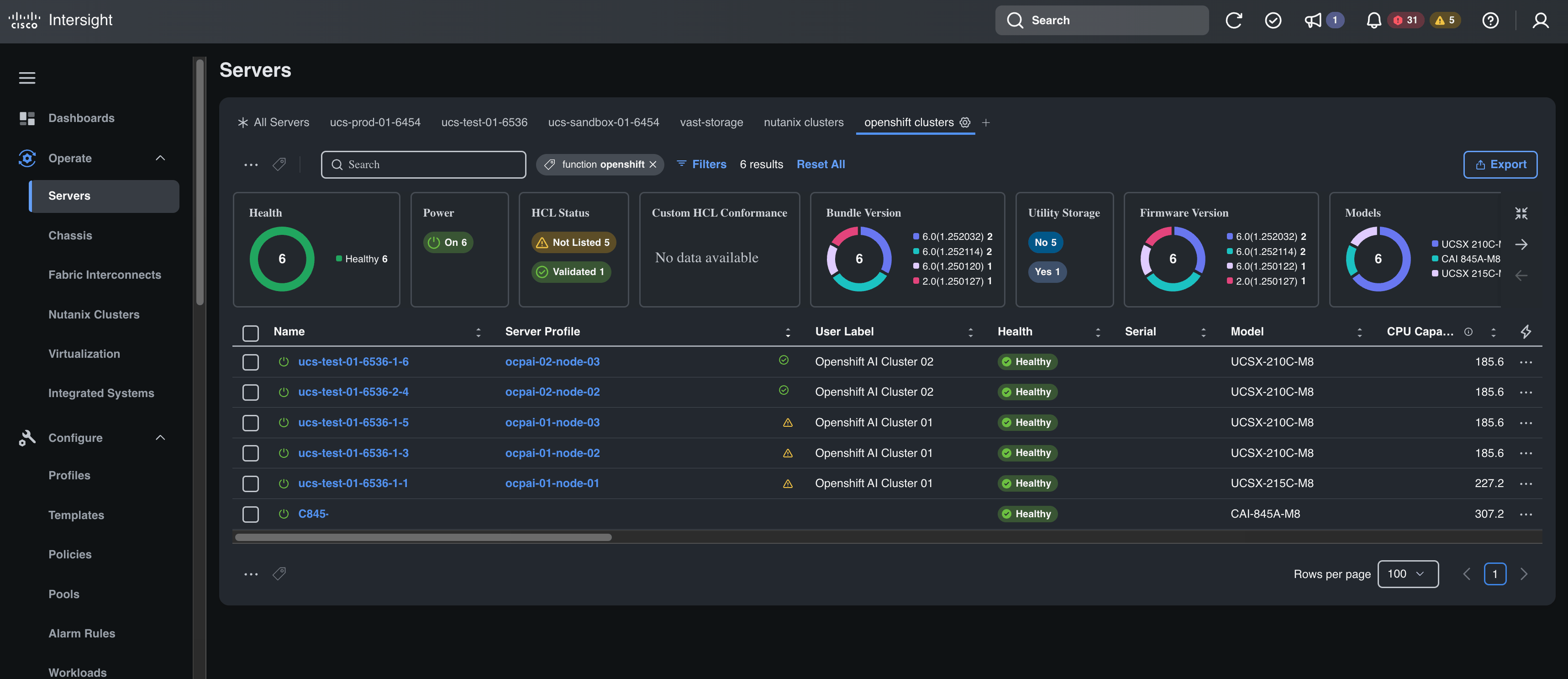
Task: Open the Filters panel
Action: [701, 164]
